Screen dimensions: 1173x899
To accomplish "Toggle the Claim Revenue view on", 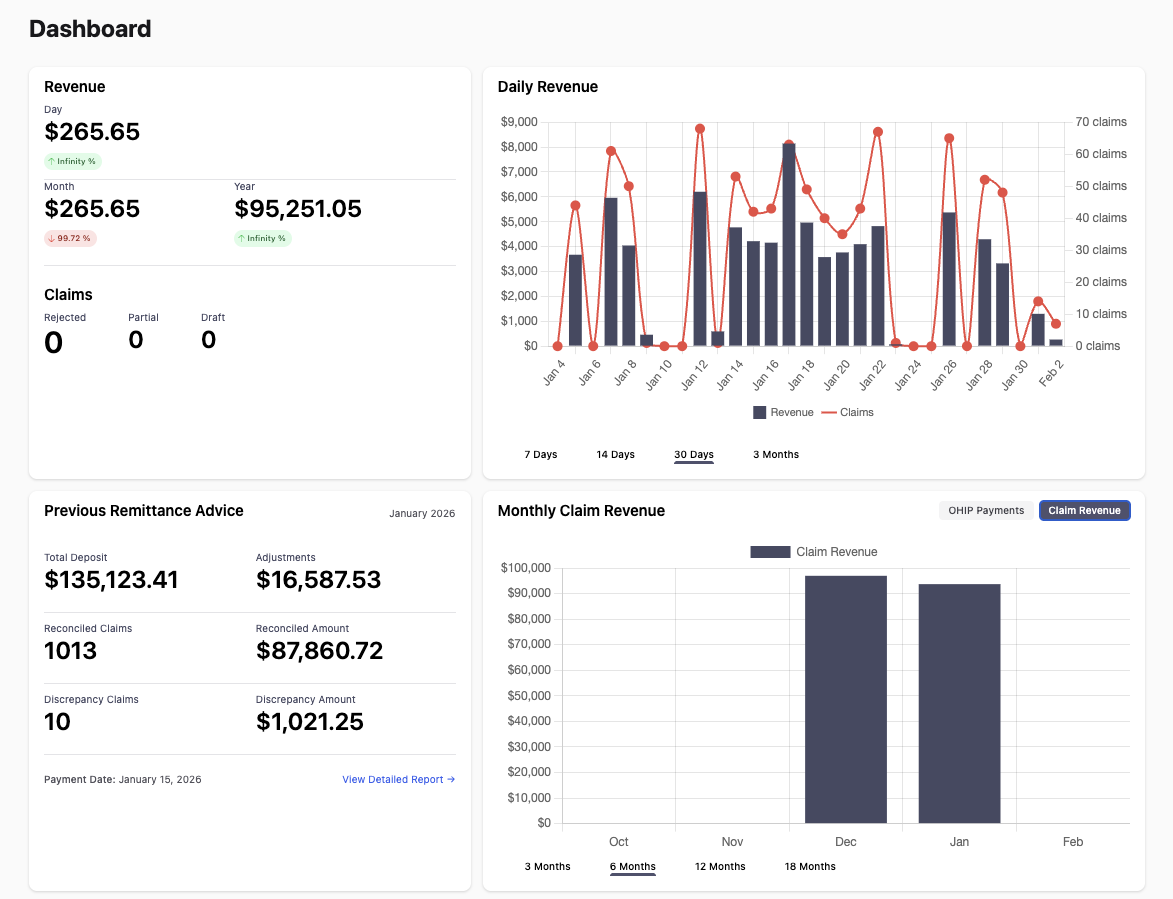I will click(x=1084, y=510).
